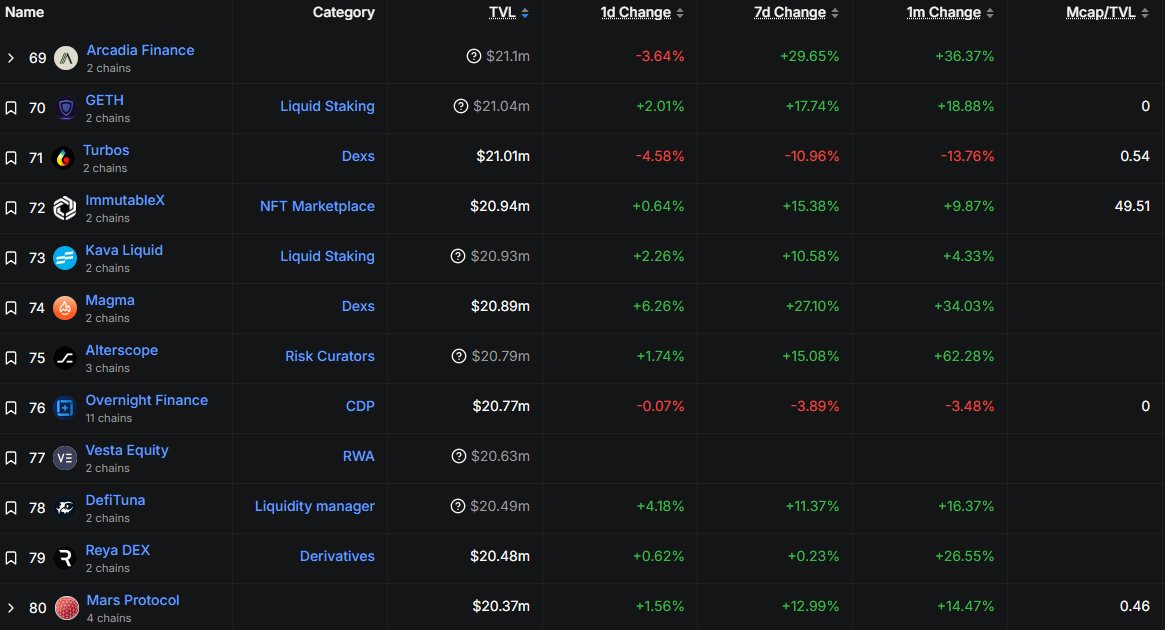Click the Category column header
Viewport: 1165px width, 630px height.
coord(343,13)
